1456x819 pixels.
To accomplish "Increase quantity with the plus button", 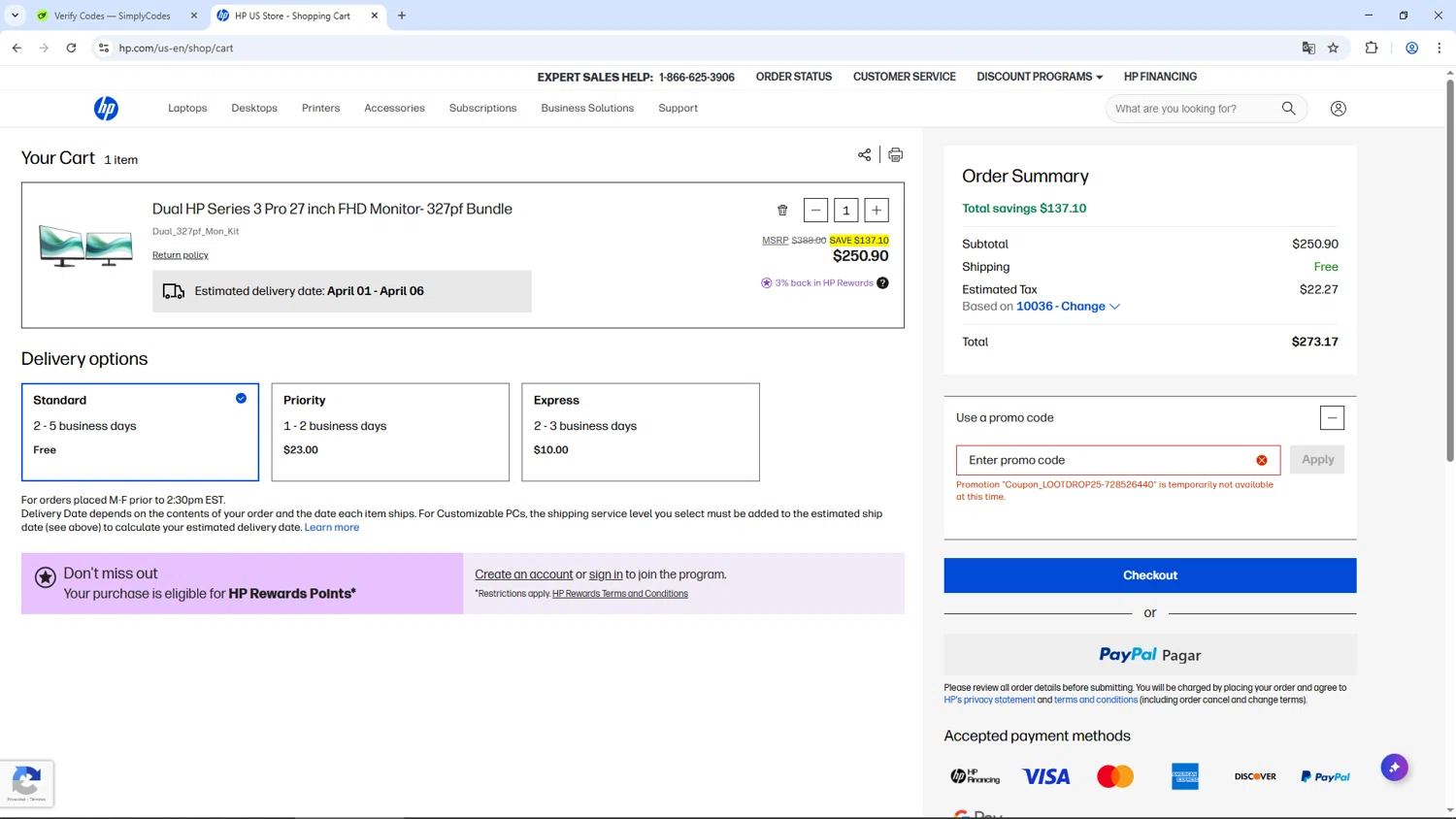I will (x=877, y=211).
